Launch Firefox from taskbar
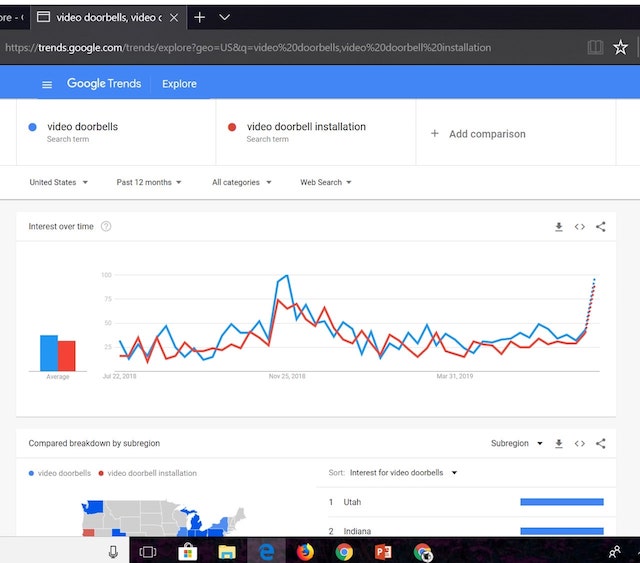 point(305,552)
